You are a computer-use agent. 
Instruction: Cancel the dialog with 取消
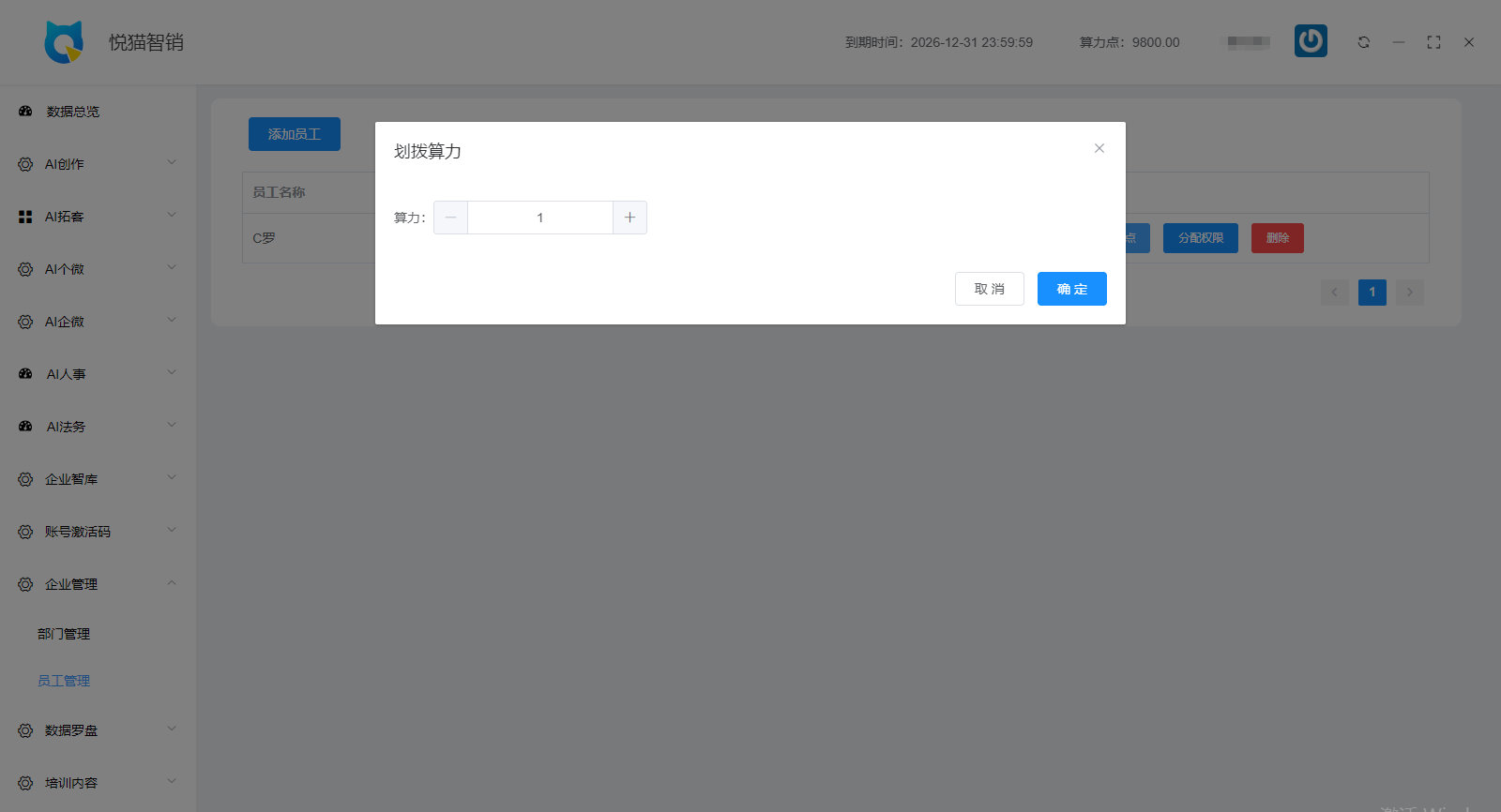(989, 289)
